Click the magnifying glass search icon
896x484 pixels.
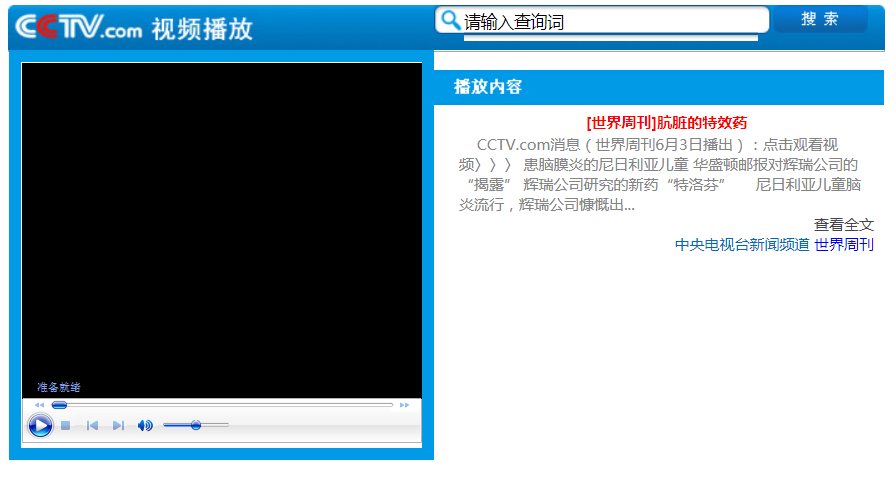451,20
